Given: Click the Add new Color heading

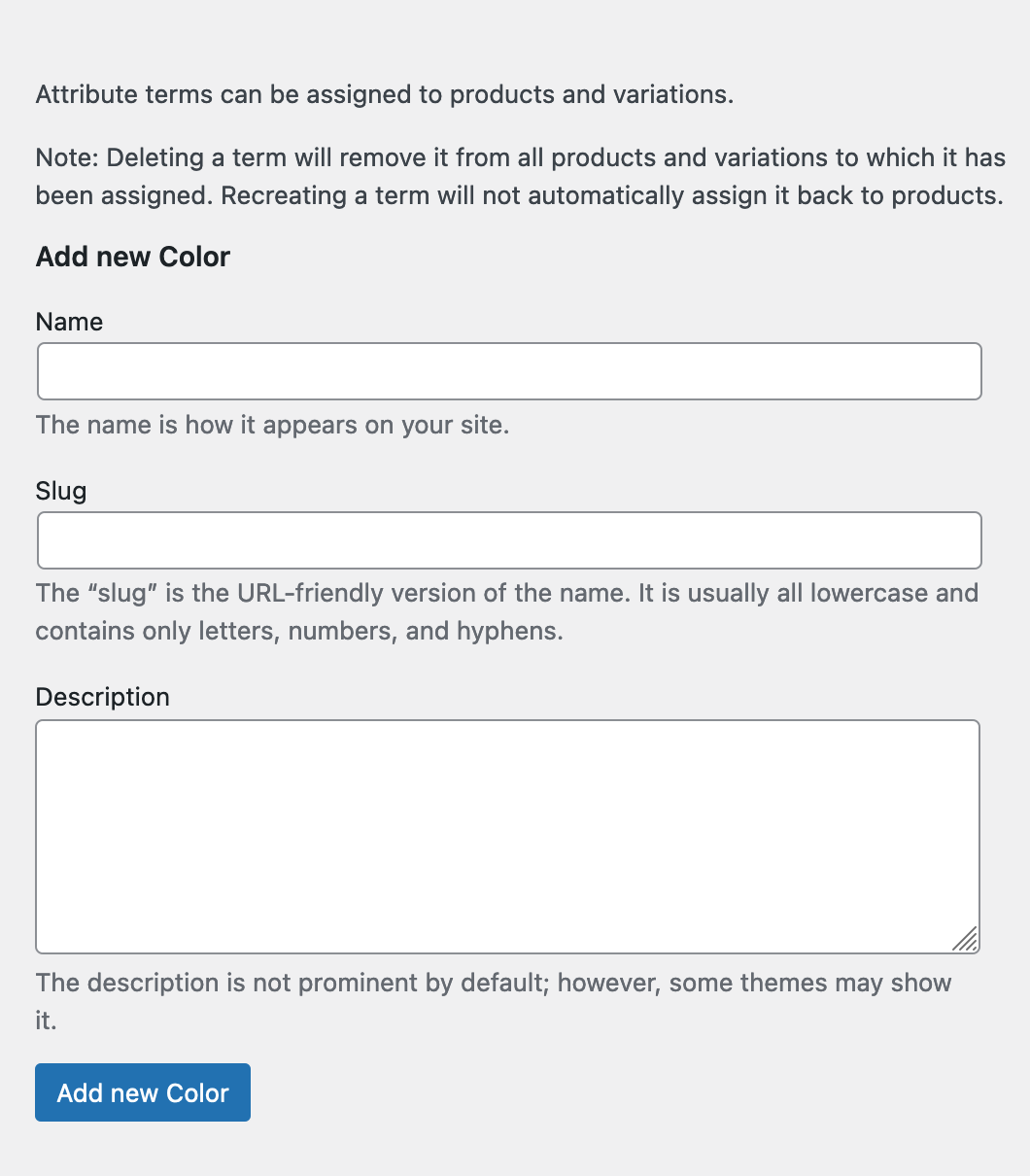Looking at the screenshot, I should 132,257.
